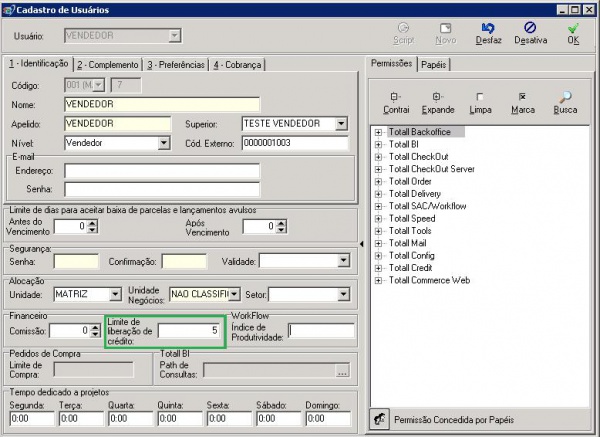Click the Expande tree icon
This screenshot has height=437, width=600.
point(438,97)
